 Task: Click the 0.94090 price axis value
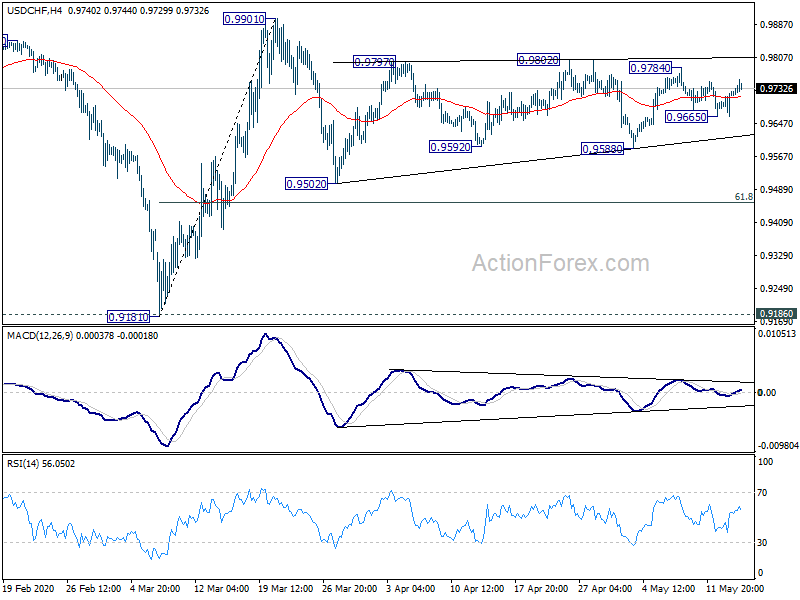point(776,222)
